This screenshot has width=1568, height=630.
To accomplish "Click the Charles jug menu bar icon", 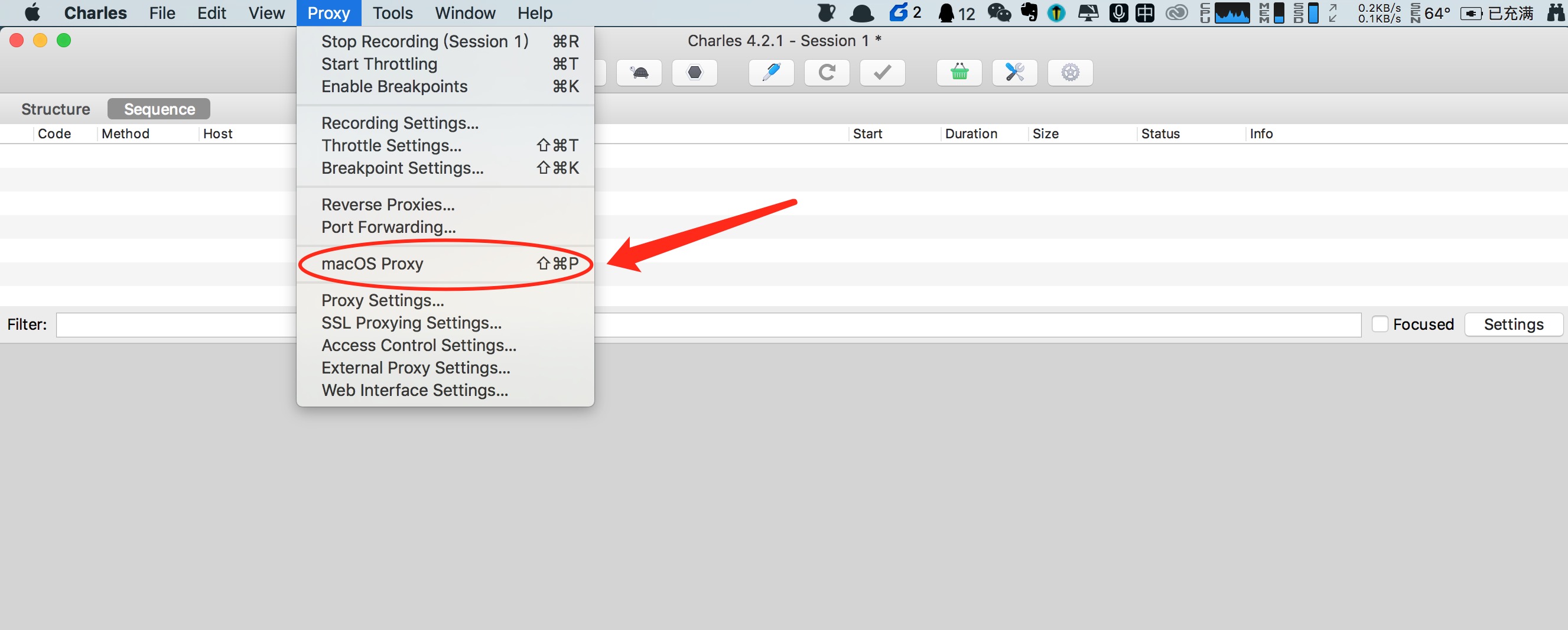I will point(826,13).
